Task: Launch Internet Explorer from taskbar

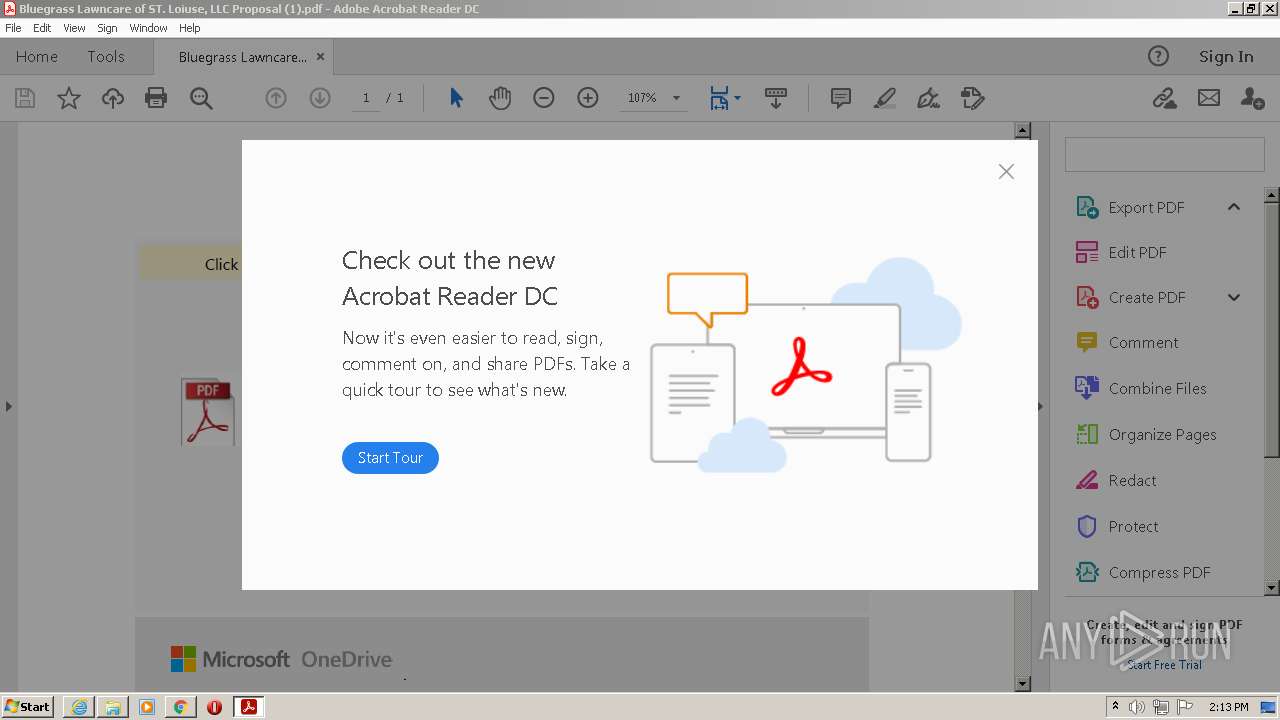Action: click(x=79, y=707)
